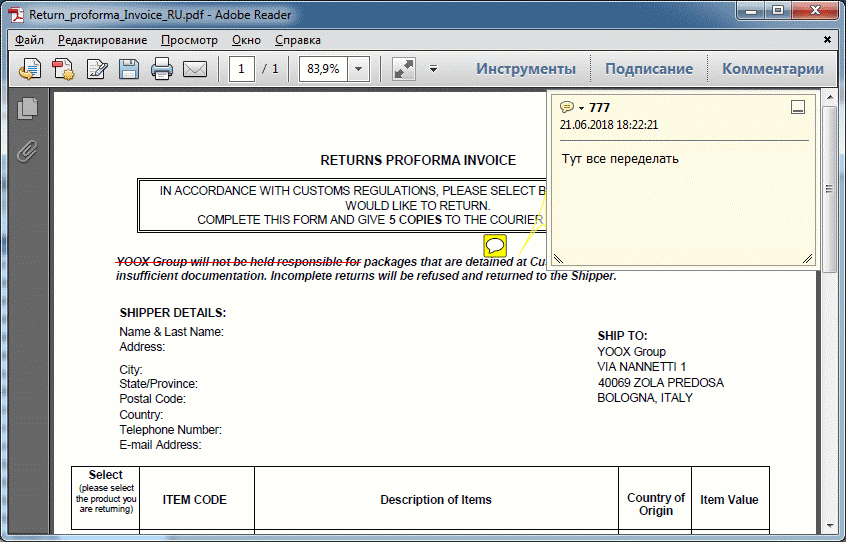The width and height of the screenshot is (846, 542).
Task: Open the page thumbnails panel
Action: pos(27,108)
